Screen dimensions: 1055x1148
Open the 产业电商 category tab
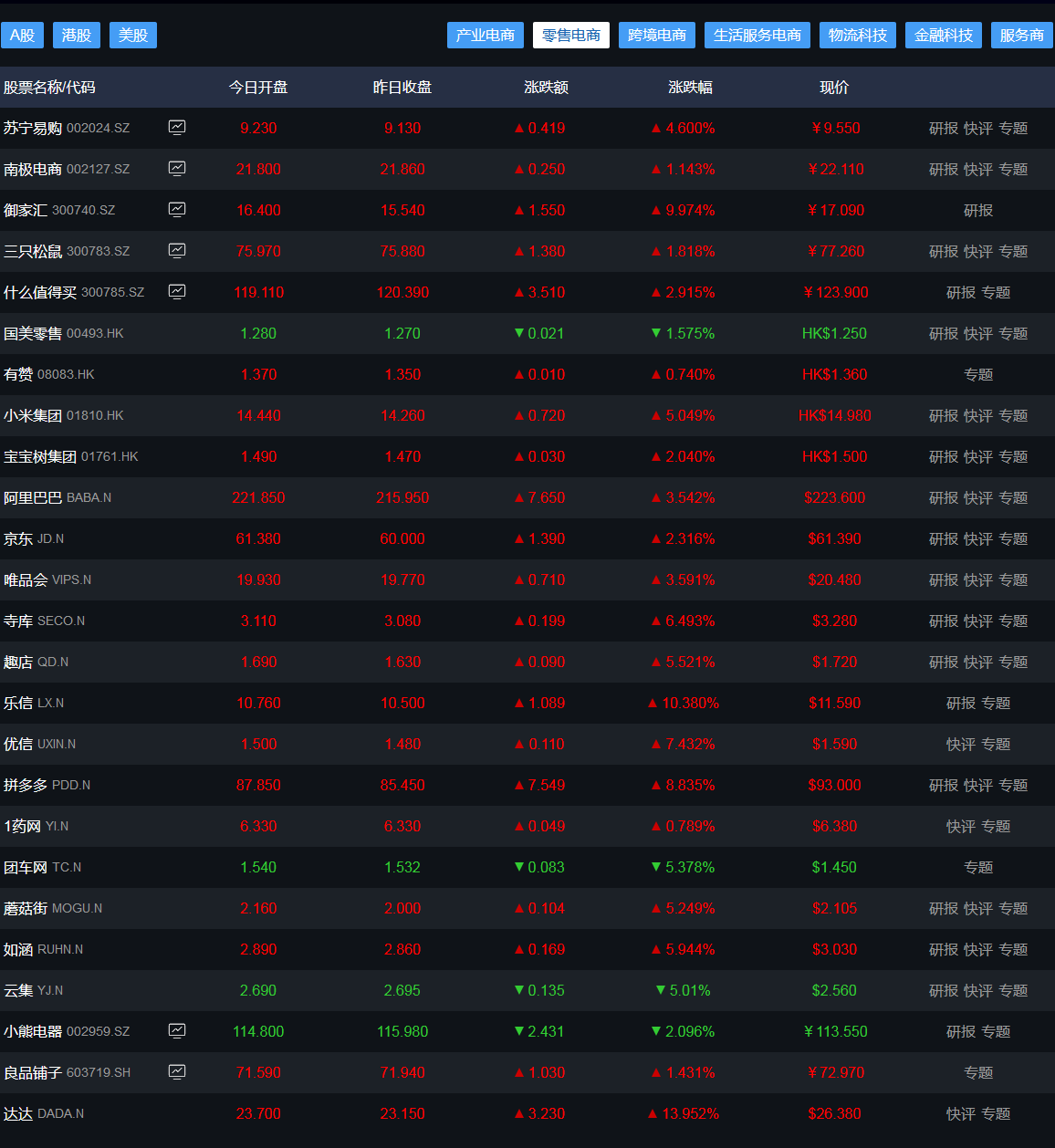tap(486, 36)
